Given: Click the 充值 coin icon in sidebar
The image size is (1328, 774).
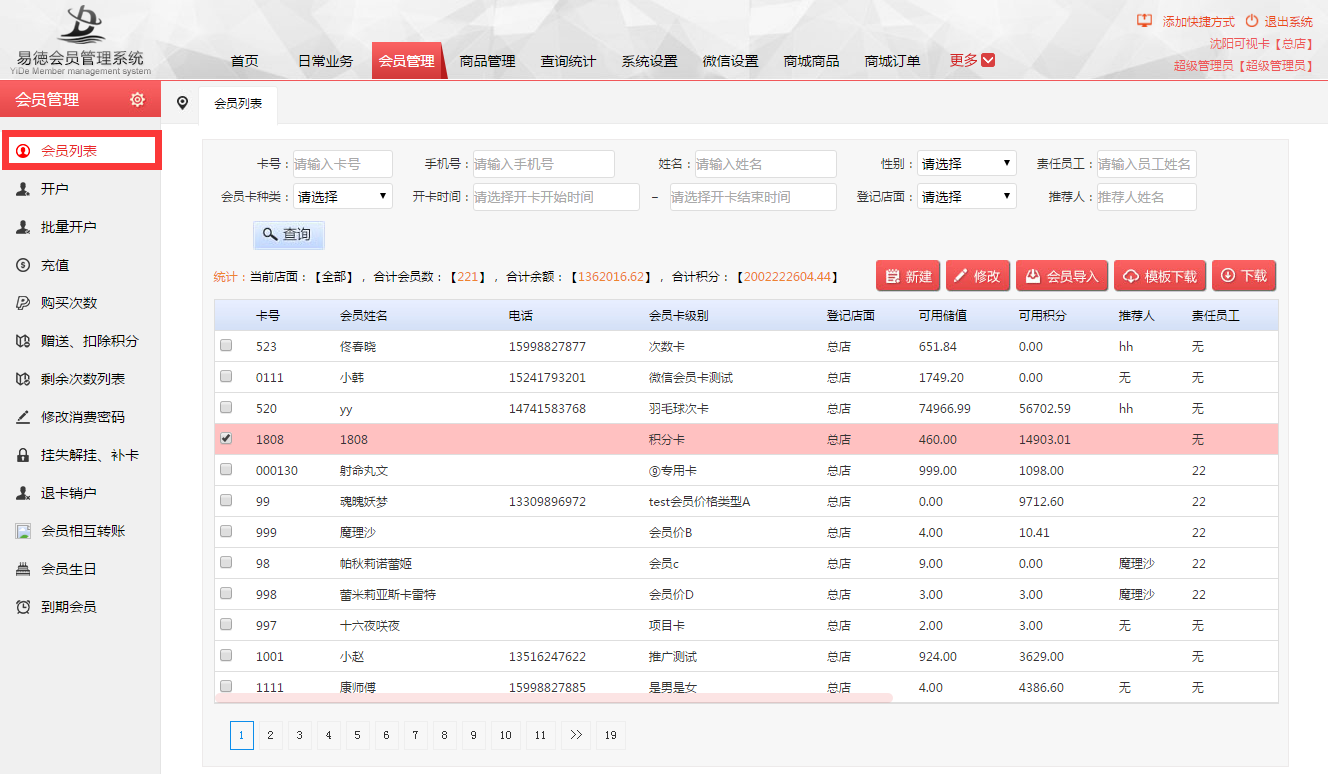Looking at the screenshot, I should 23,265.
